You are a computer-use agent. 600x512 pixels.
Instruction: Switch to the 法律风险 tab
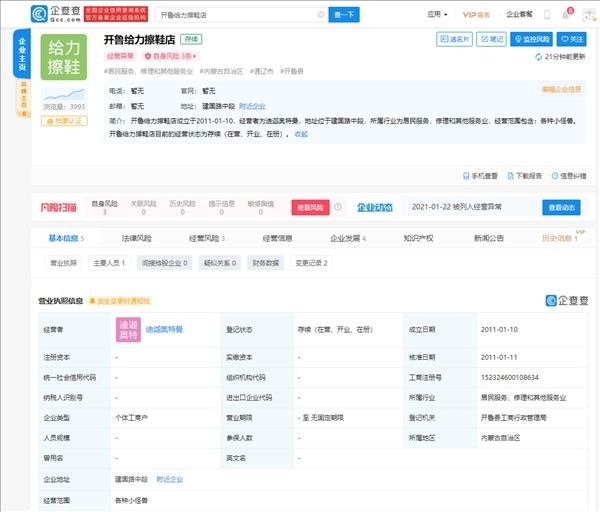pos(136,239)
